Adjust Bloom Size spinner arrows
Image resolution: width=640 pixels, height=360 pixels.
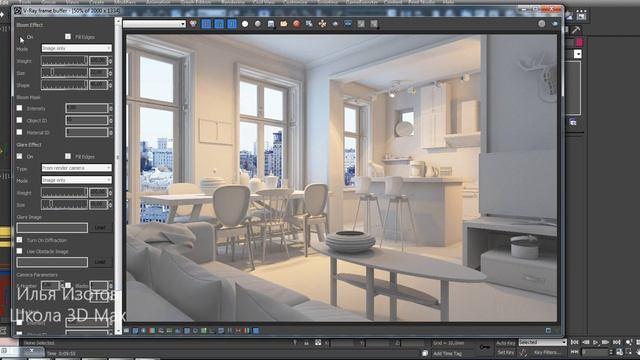pyautogui.click(x=110, y=73)
